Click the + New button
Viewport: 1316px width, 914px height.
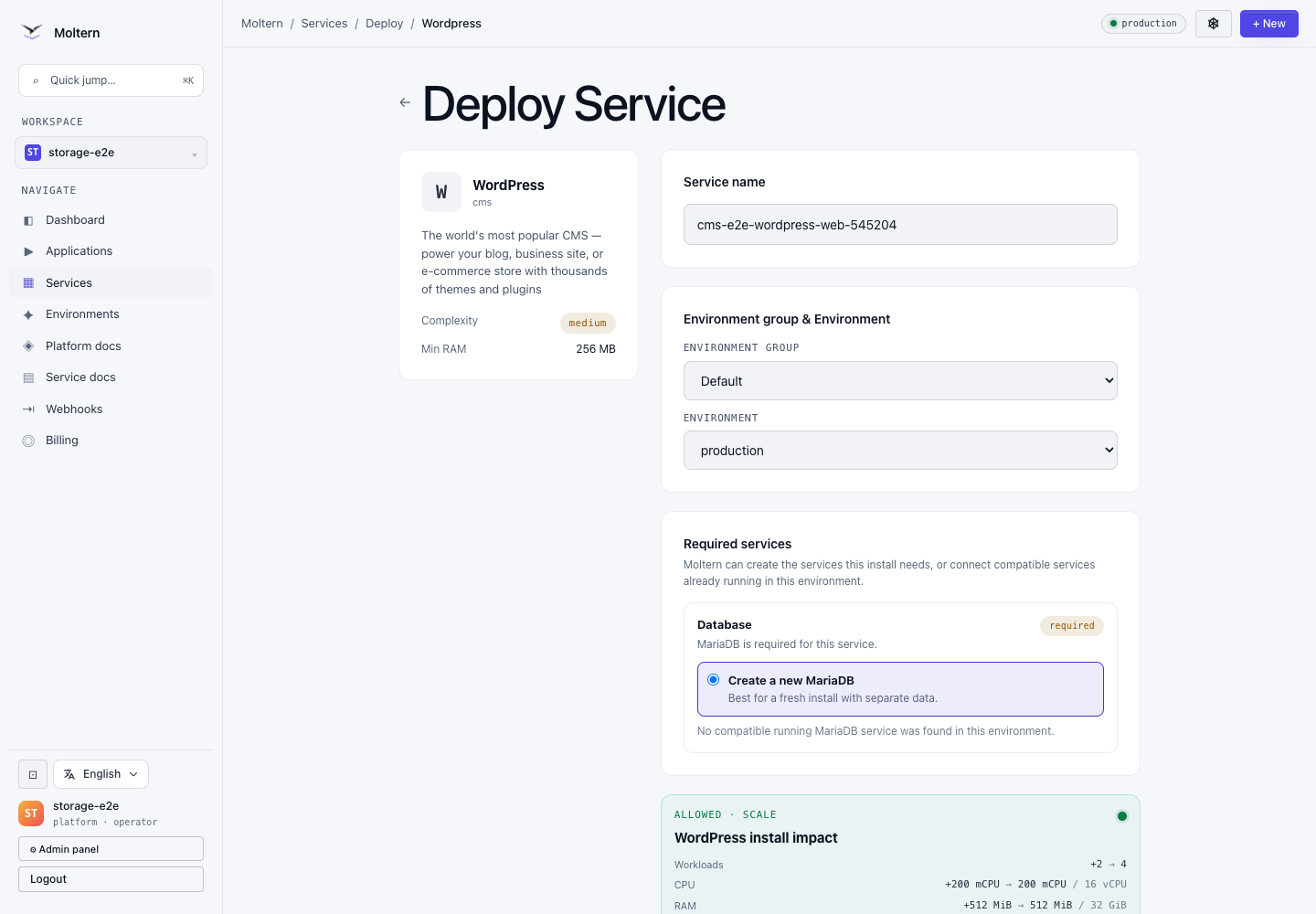pos(1268,24)
